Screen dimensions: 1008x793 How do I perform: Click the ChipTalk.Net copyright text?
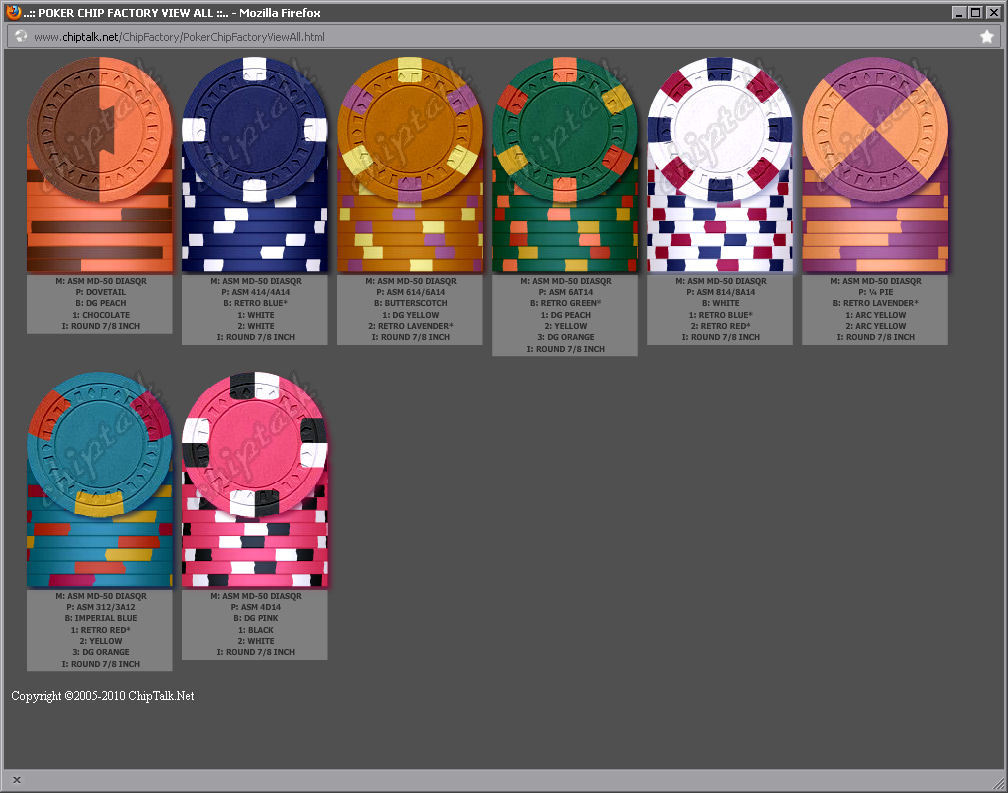[x=103, y=696]
